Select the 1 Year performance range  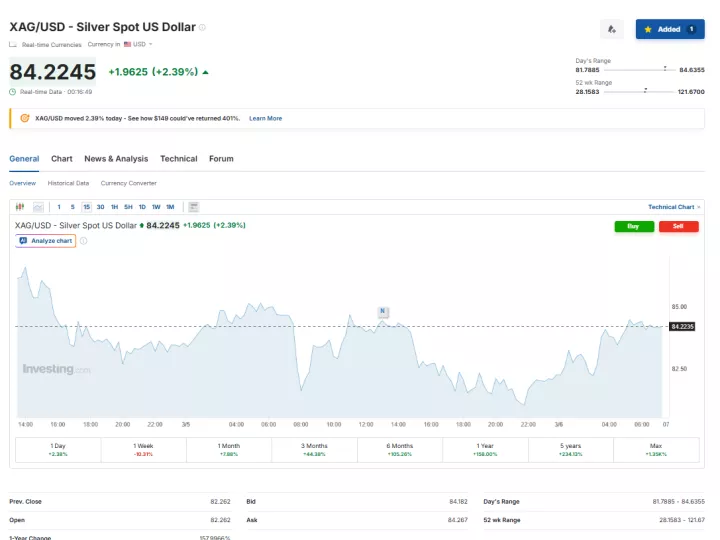click(485, 449)
